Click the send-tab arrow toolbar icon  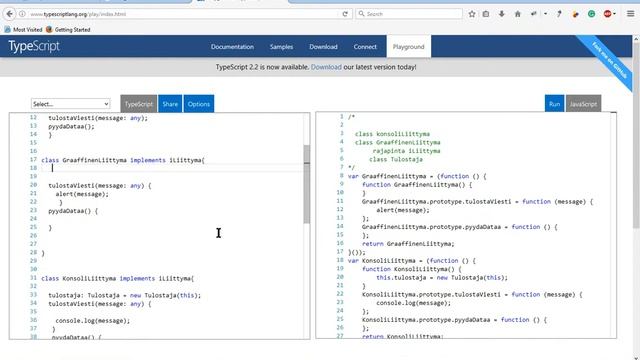(533, 14)
